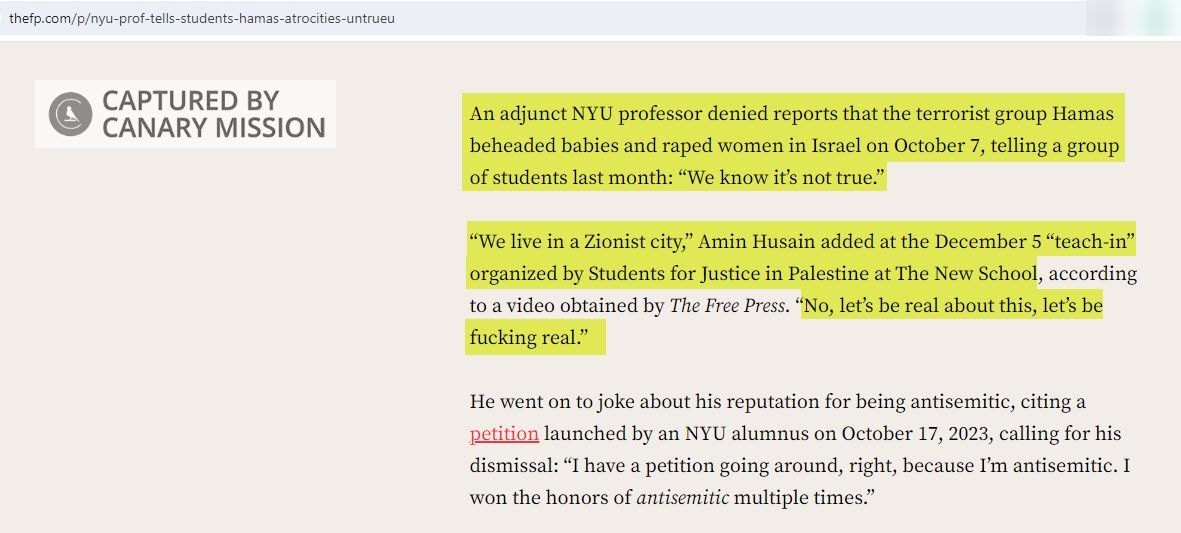Click the italic word "antisemitic"
Screen dimensions: 1181x533
(682, 497)
